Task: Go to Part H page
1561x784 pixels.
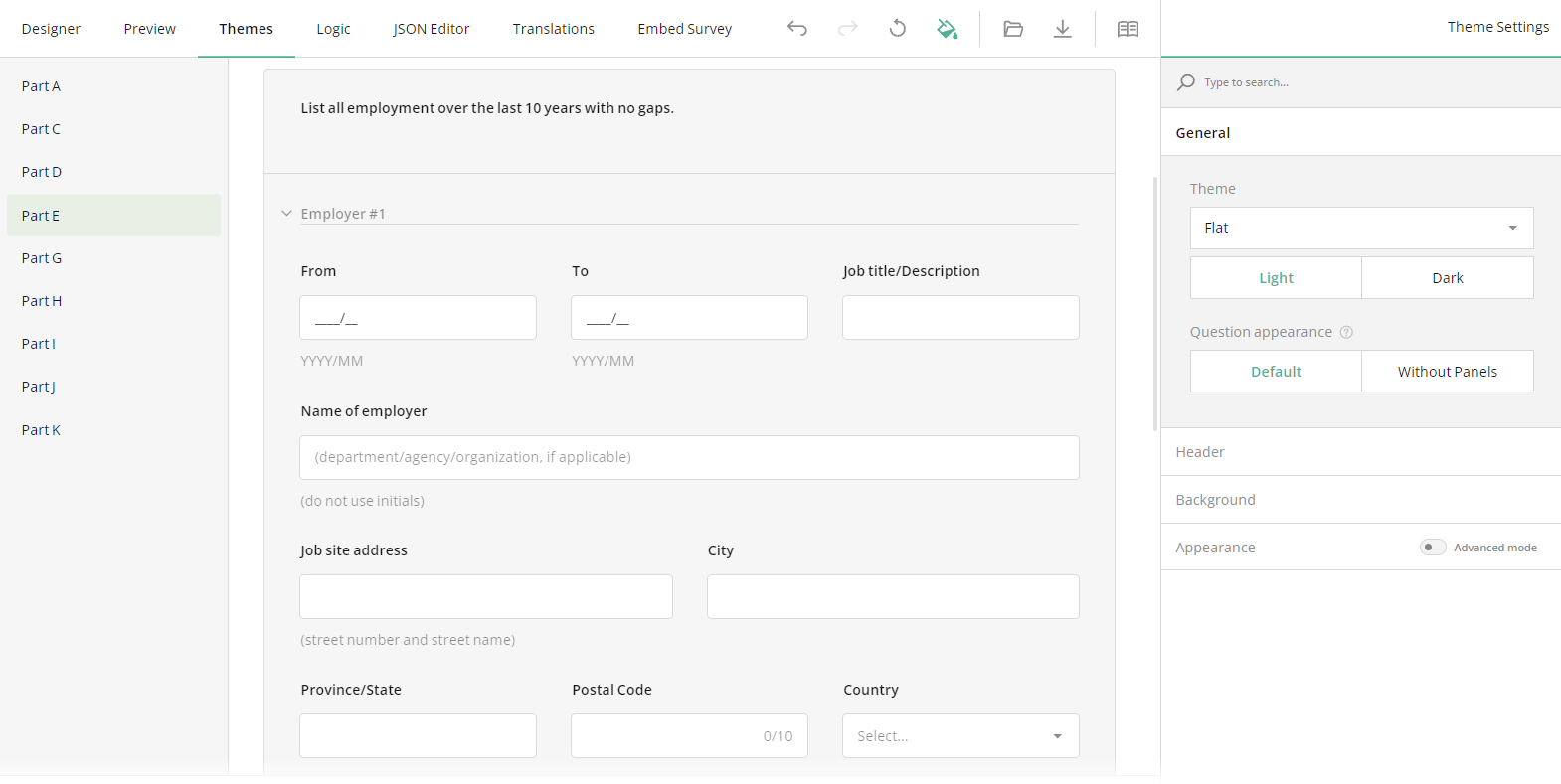Action: point(113,301)
